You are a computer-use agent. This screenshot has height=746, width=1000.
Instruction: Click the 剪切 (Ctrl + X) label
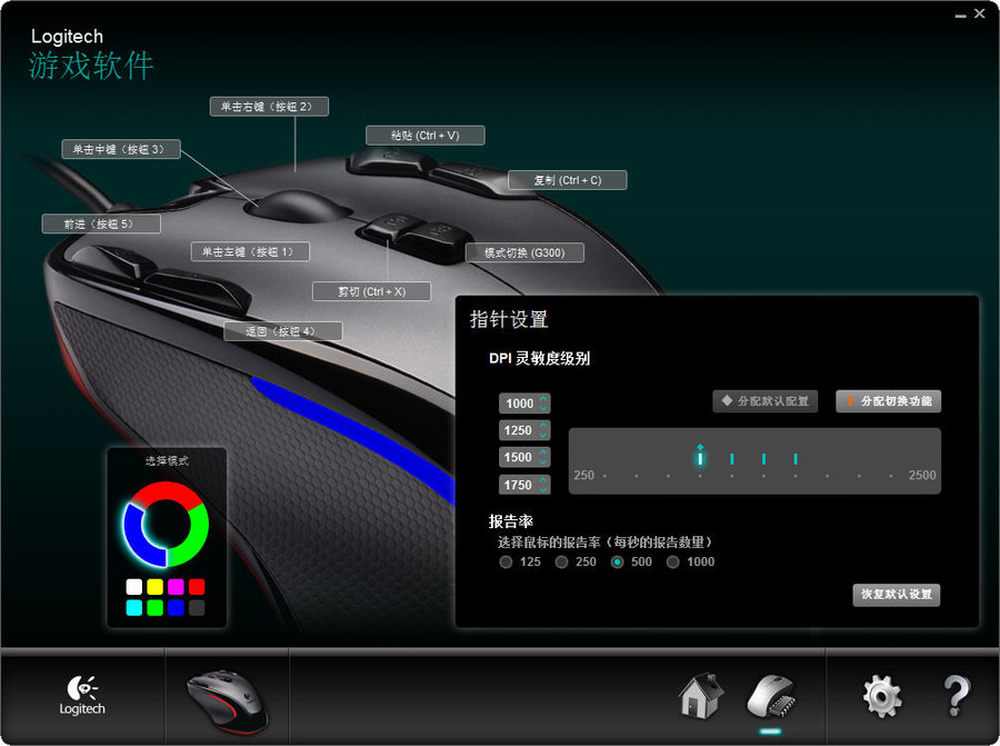371,291
